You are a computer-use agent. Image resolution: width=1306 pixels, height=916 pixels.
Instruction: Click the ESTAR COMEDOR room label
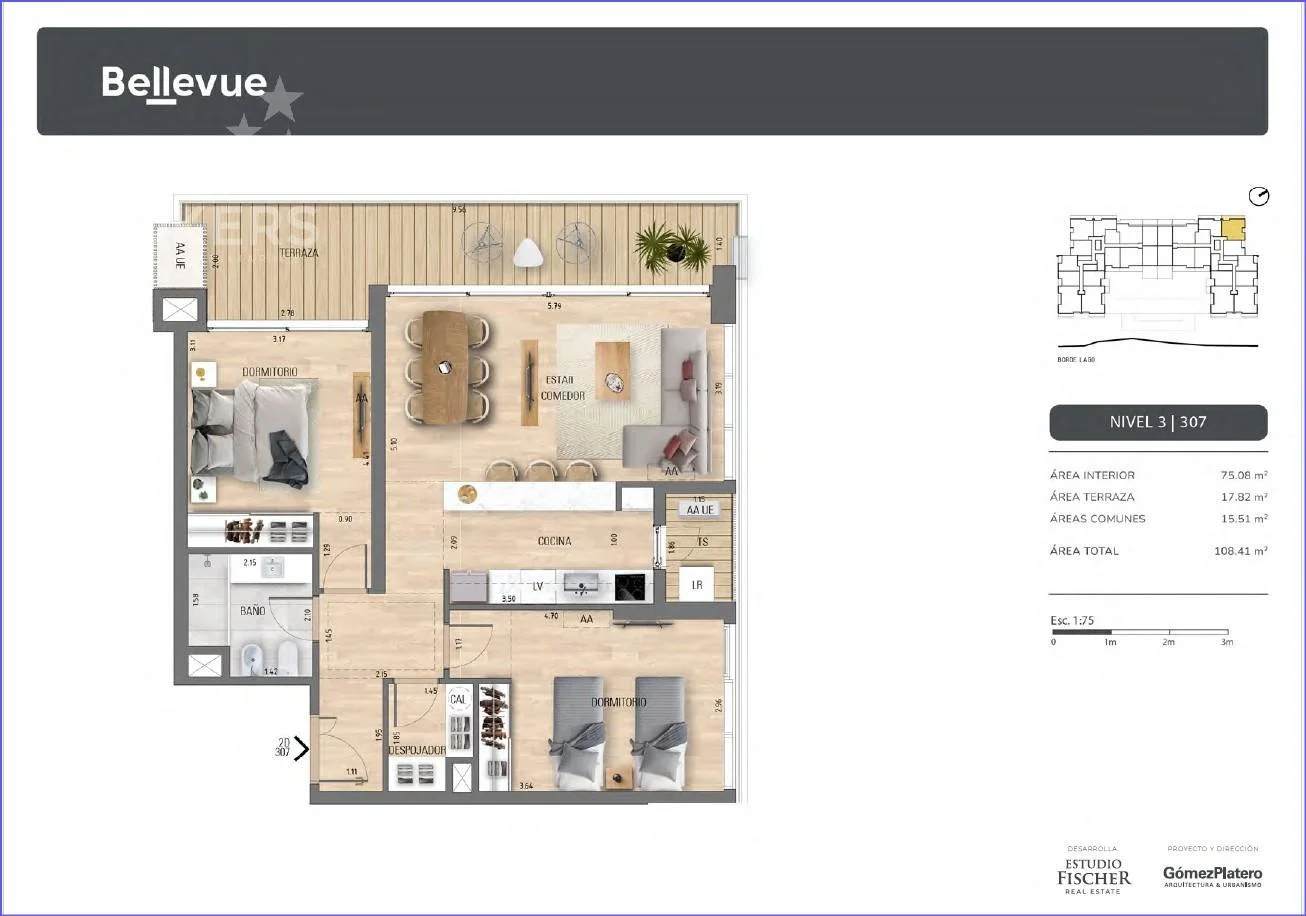(563, 388)
